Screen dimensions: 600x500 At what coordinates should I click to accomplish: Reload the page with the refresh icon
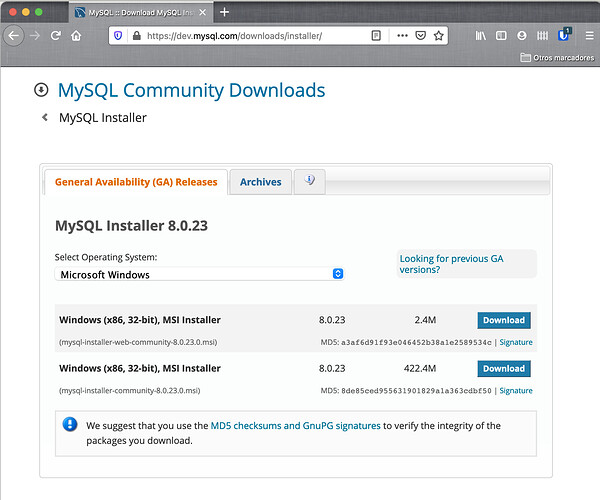56,36
